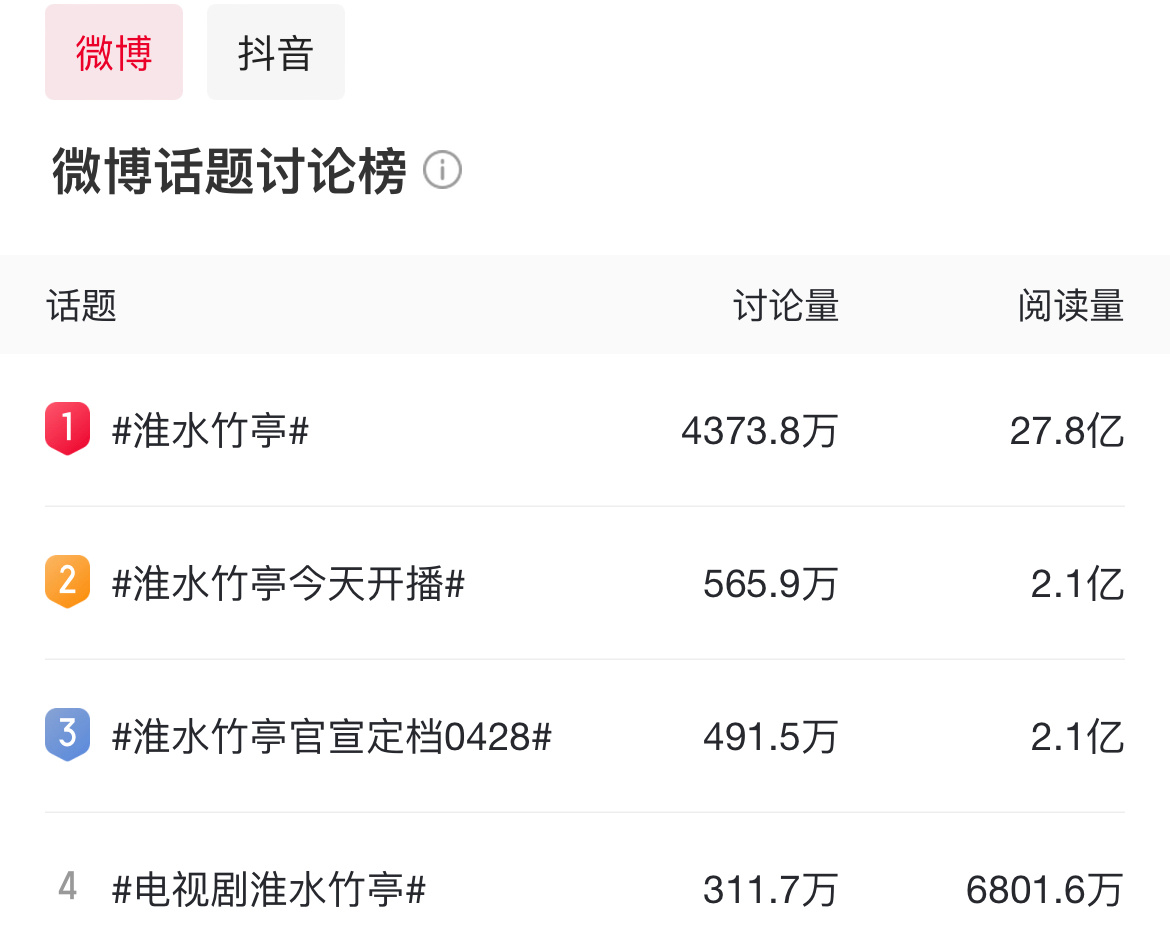The image size is (1170, 936).
Task: Sort by 阅读量 column header
Action: pyautogui.click(x=1071, y=306)
